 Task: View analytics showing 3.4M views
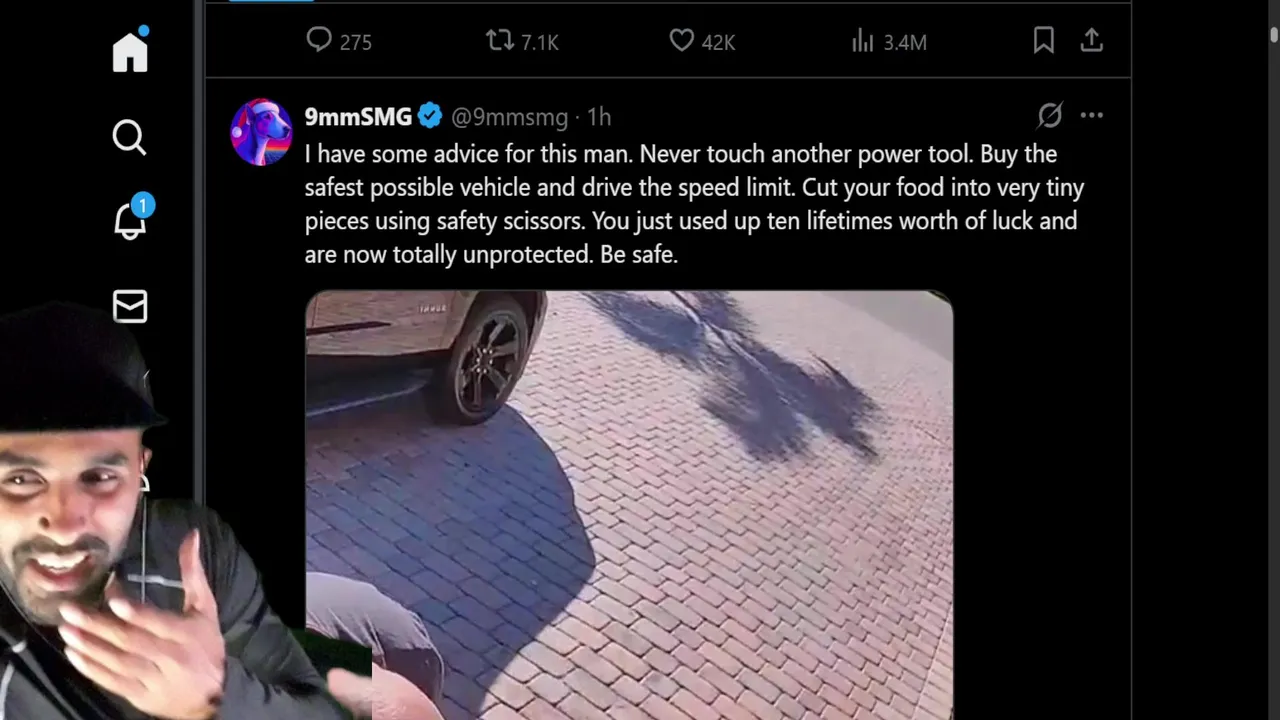[889, 41]
